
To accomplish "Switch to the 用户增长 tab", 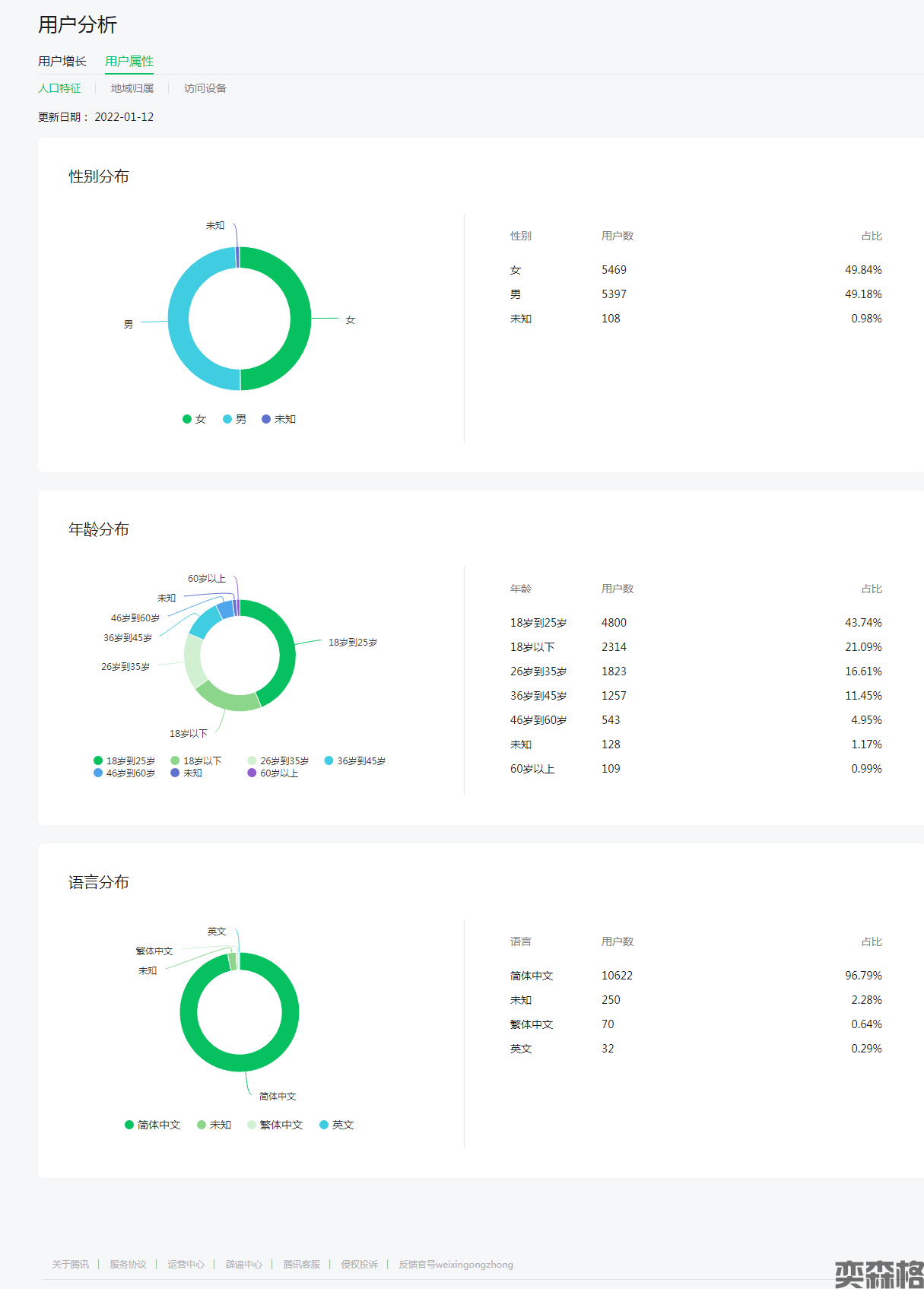I will pos(62,61).
